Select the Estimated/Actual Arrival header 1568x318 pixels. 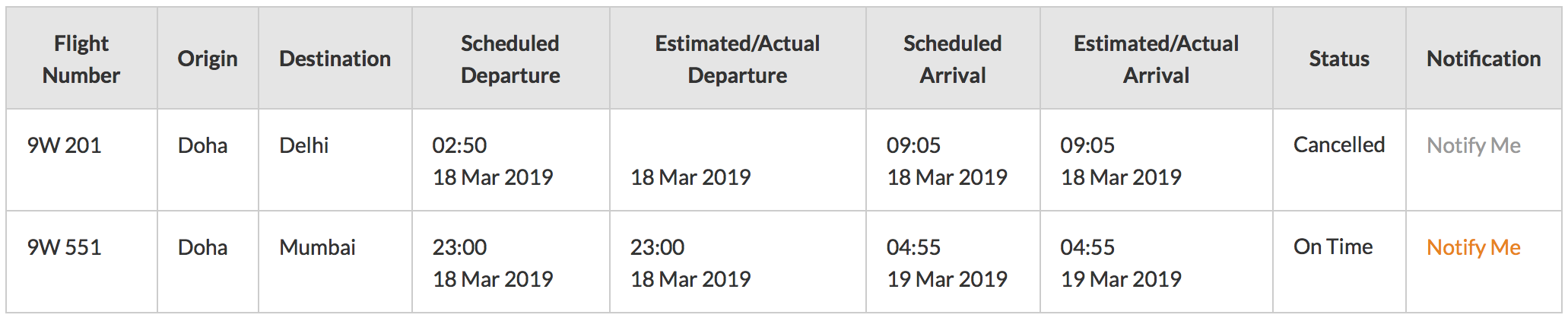click(x=1156, y=59)
